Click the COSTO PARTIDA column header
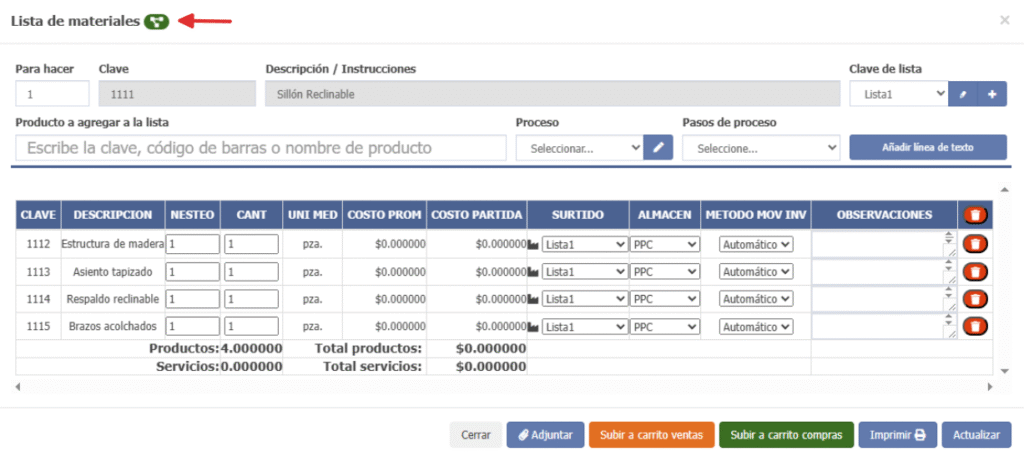Screen dimensions: 1024x462 point(477,215)
